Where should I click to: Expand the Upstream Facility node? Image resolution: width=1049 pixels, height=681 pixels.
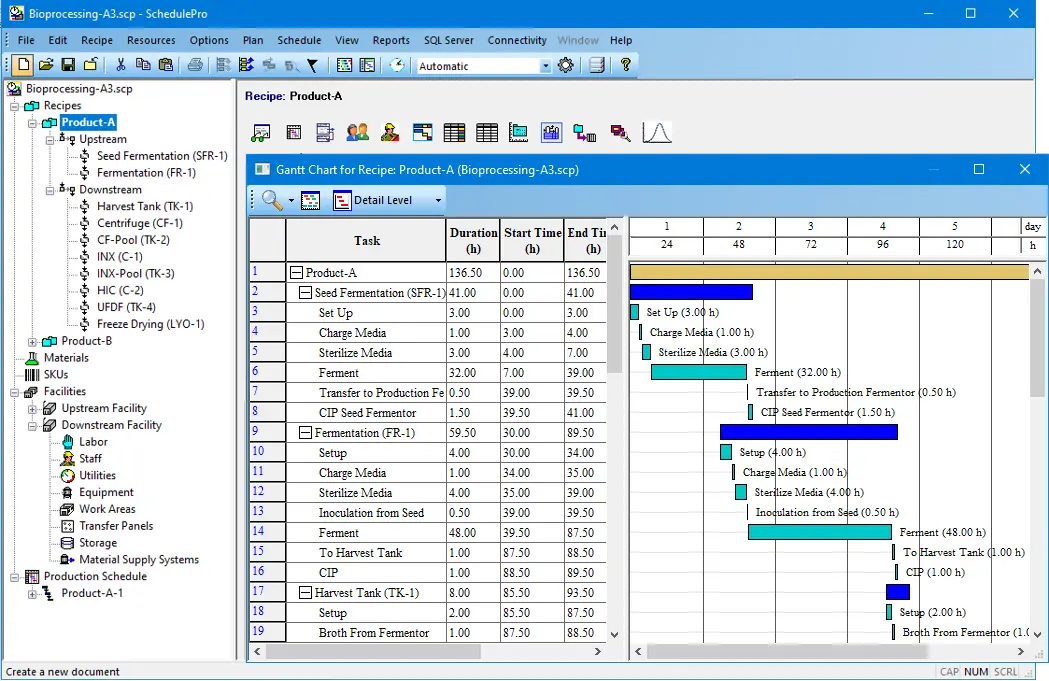[x=32, y=409]
